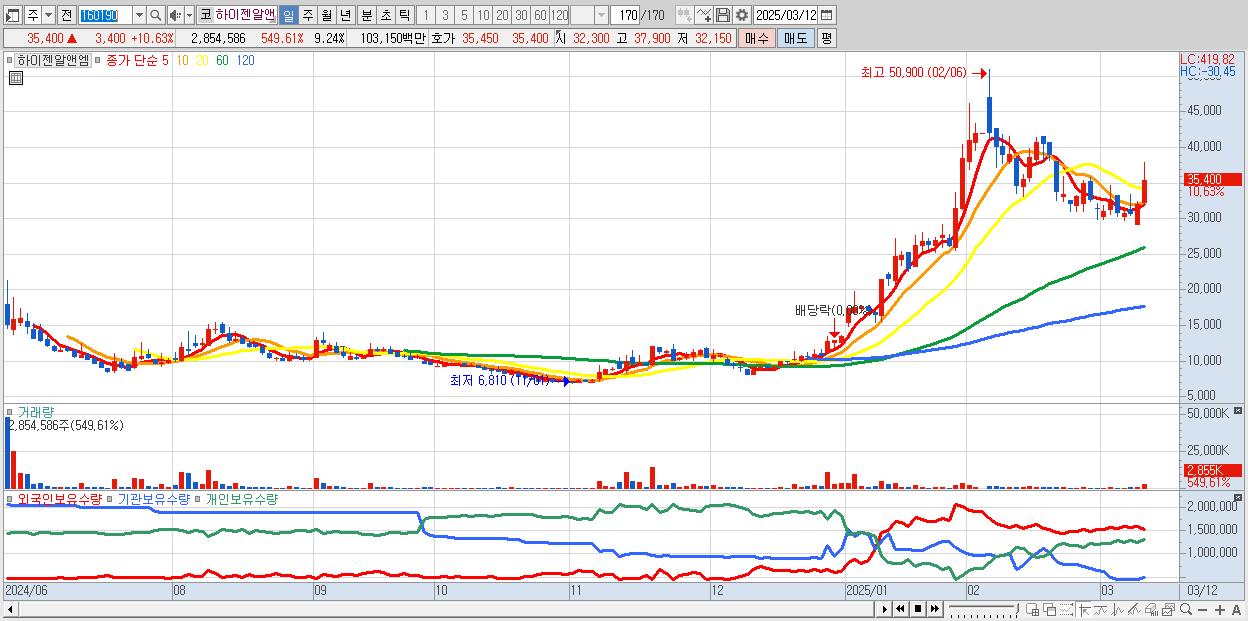Choose the 3 interval button
Image resolution: width=1248 pixels, height=621 pixels.
(x=444, y=15)
